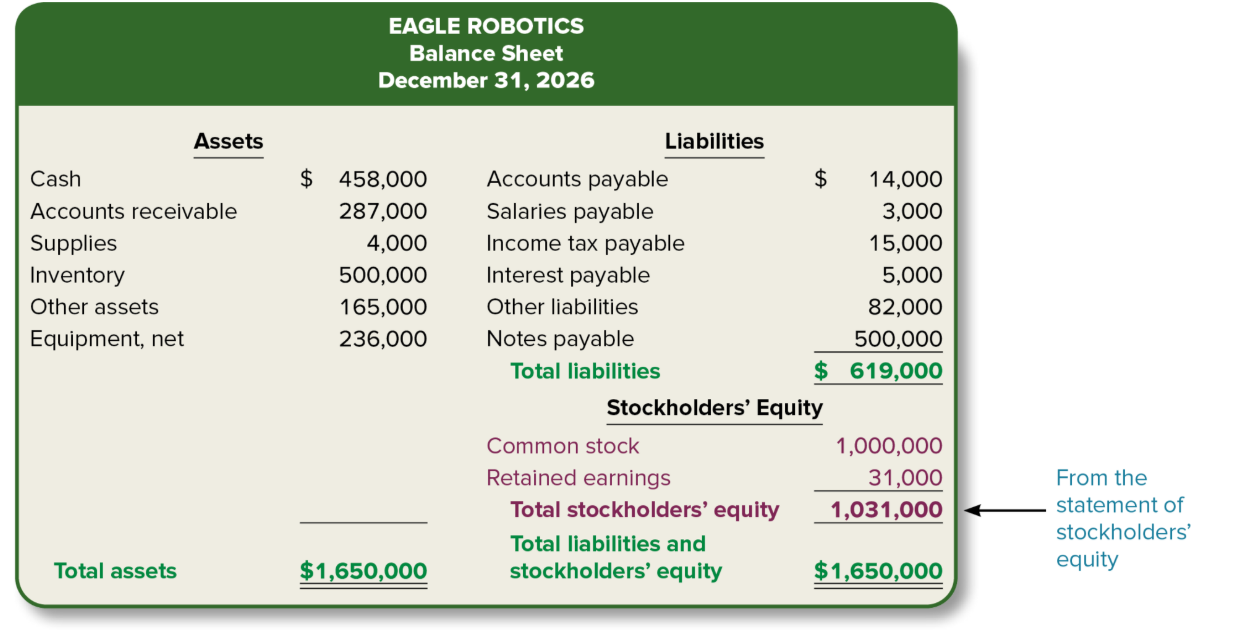Select the Accounts receivable label
Screen dimensions: 1252x635
pyautogui.click(x=134, y=211)
